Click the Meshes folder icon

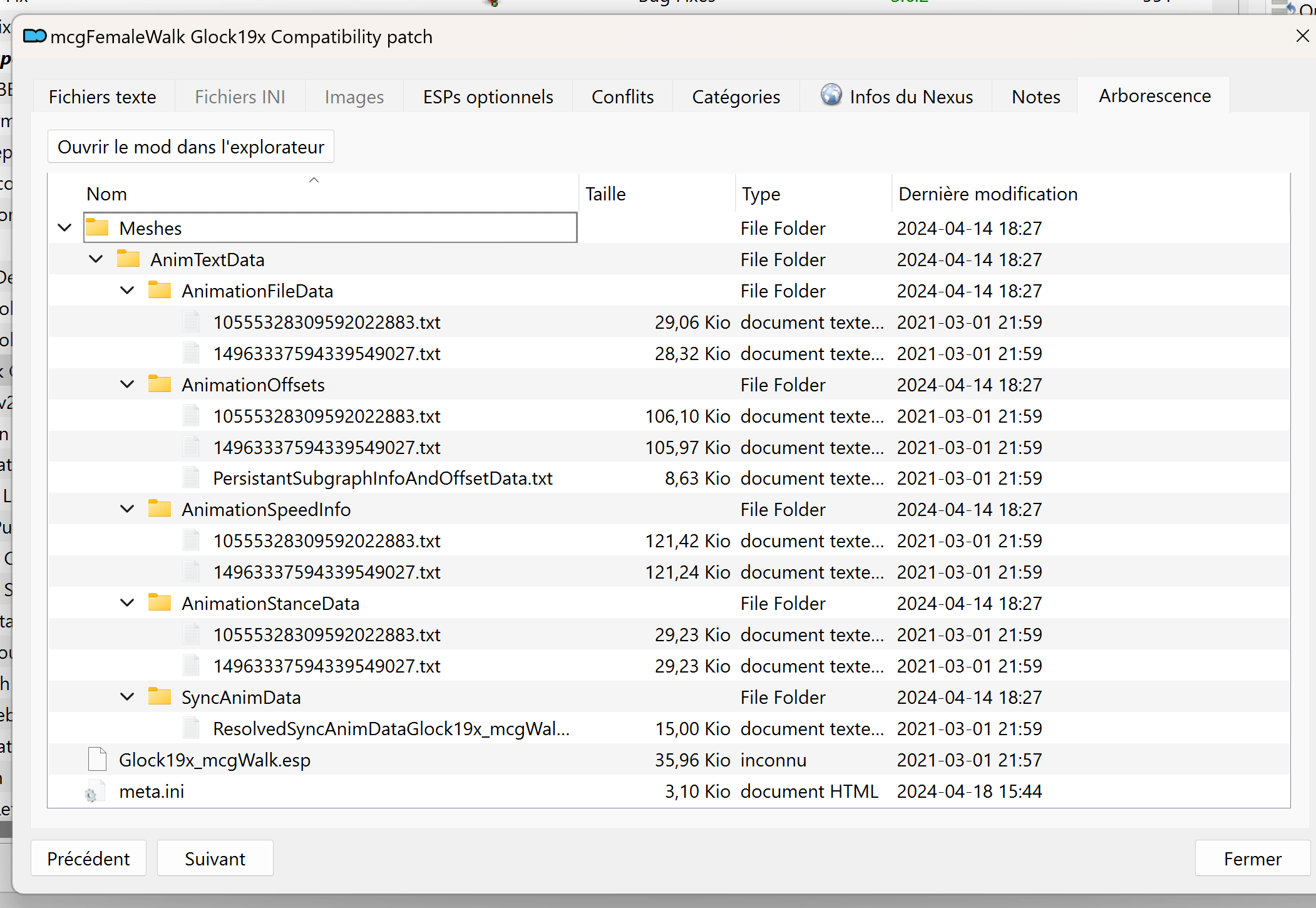point(97,227)
